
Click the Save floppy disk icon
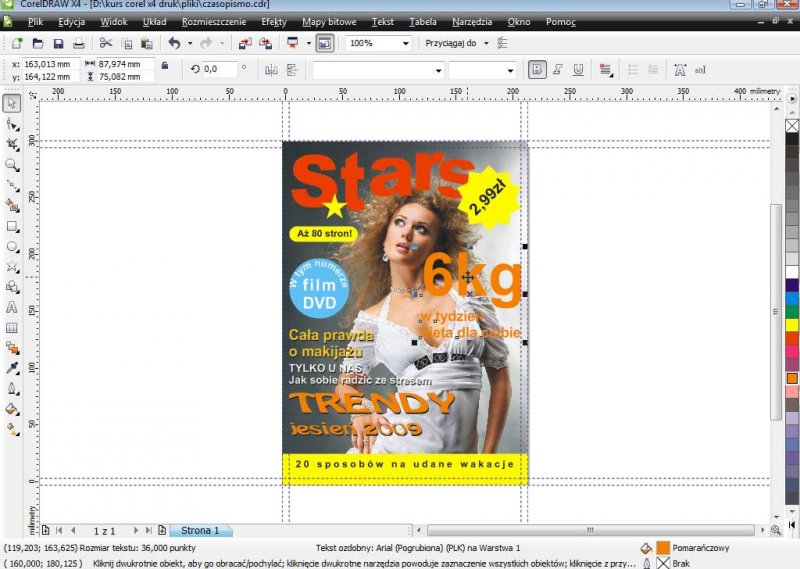pos(57,44)
